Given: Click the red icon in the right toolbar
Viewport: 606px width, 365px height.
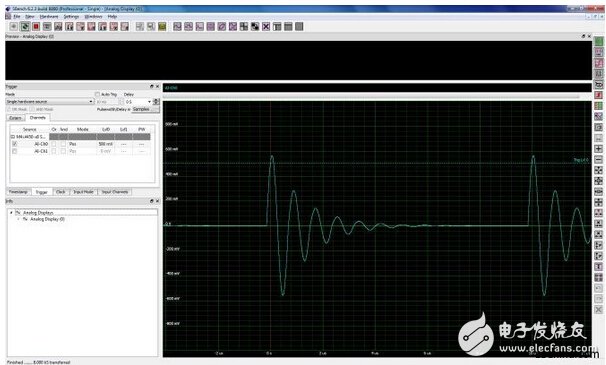Looking at the screenshot, I should [599, 95].
